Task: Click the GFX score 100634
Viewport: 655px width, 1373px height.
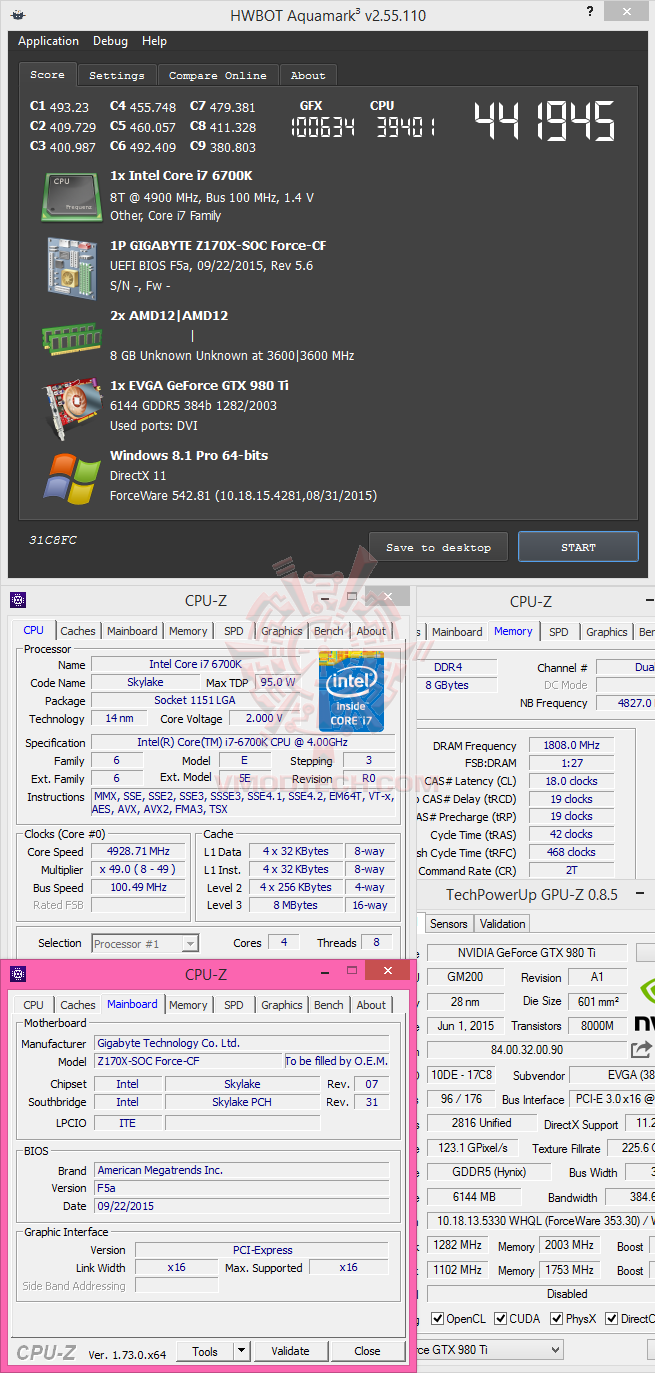Action: pyautogui.click(x=322, y=126)
